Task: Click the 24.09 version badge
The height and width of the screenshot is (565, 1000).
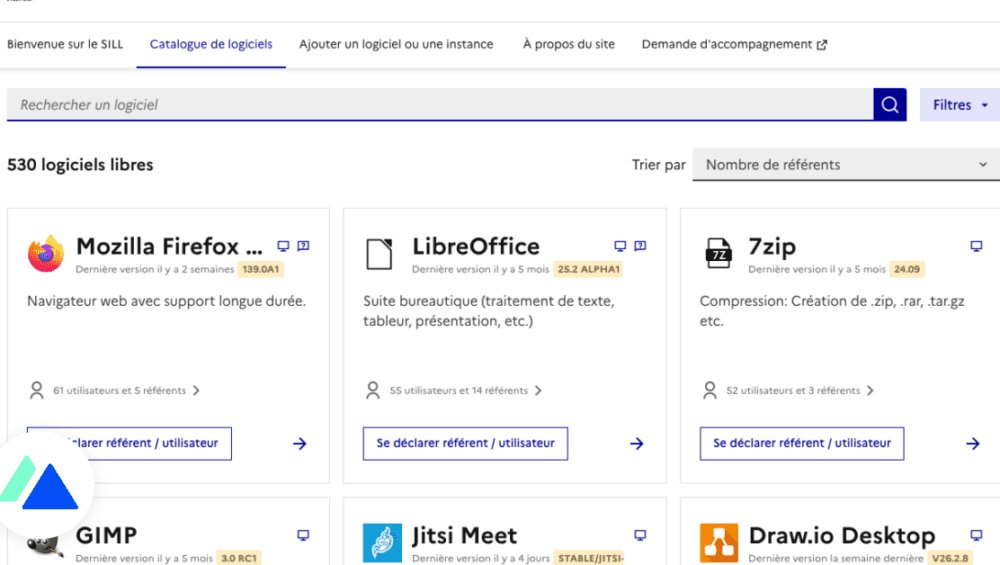Action: pyautogui.click(x=907, y=269)
